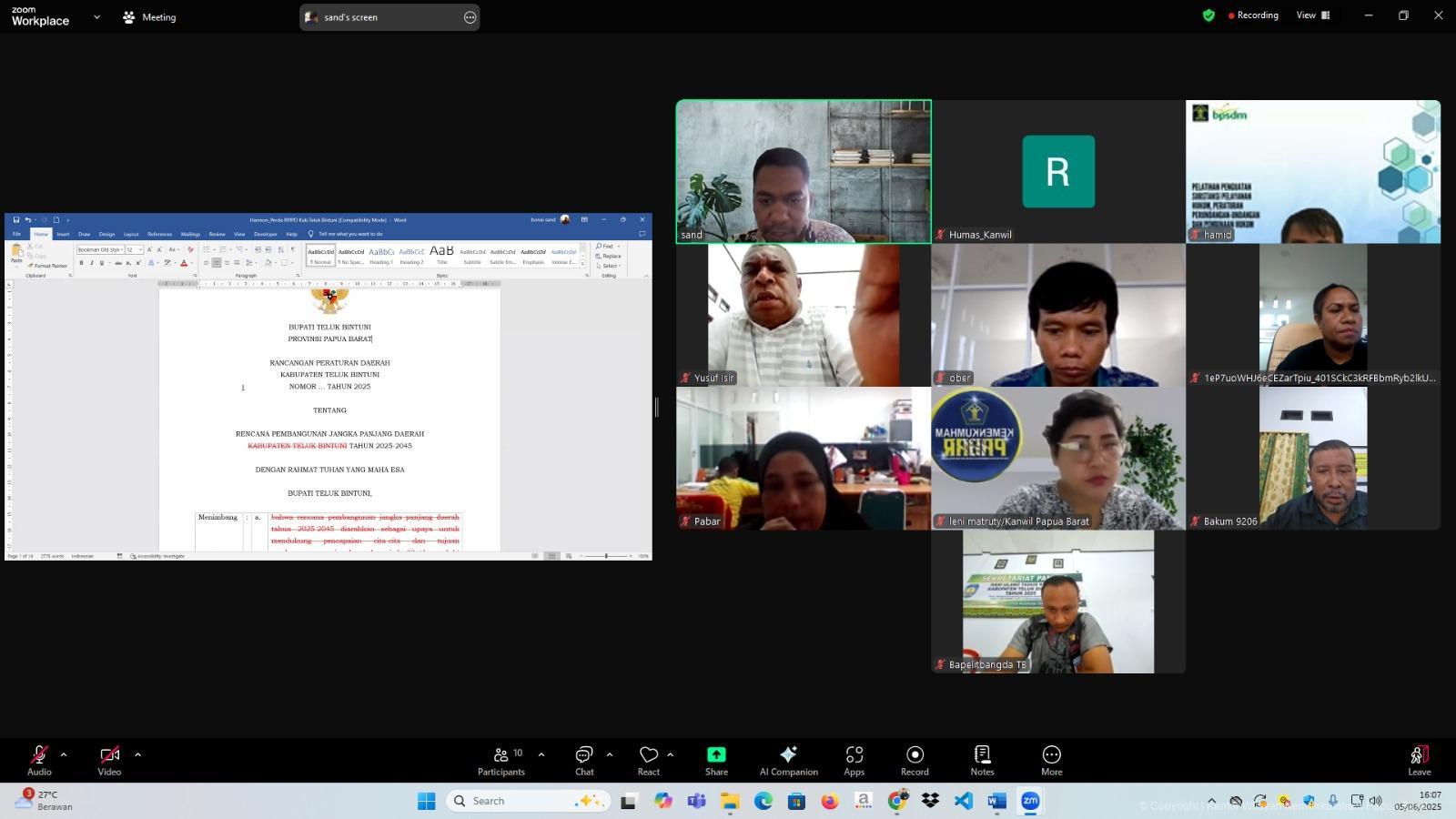Open the View layout dropdown
Viewport: 1456px width, 819px height.
click(1312, 15)
